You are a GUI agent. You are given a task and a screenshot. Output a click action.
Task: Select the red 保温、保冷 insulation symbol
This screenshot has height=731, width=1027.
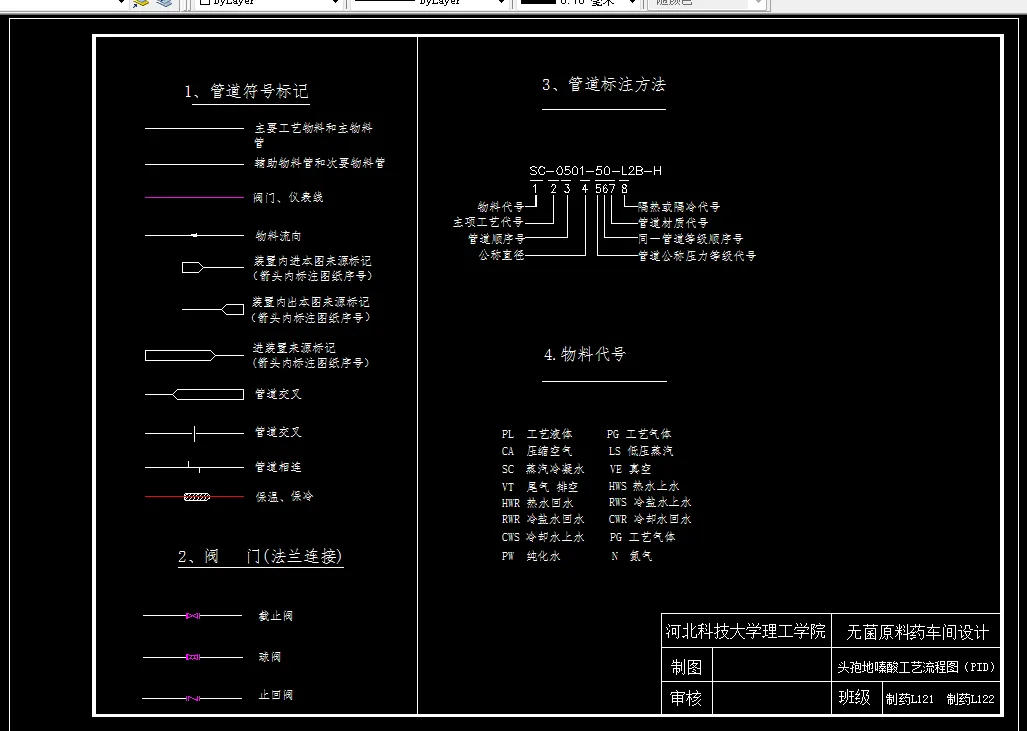point(196,496)
